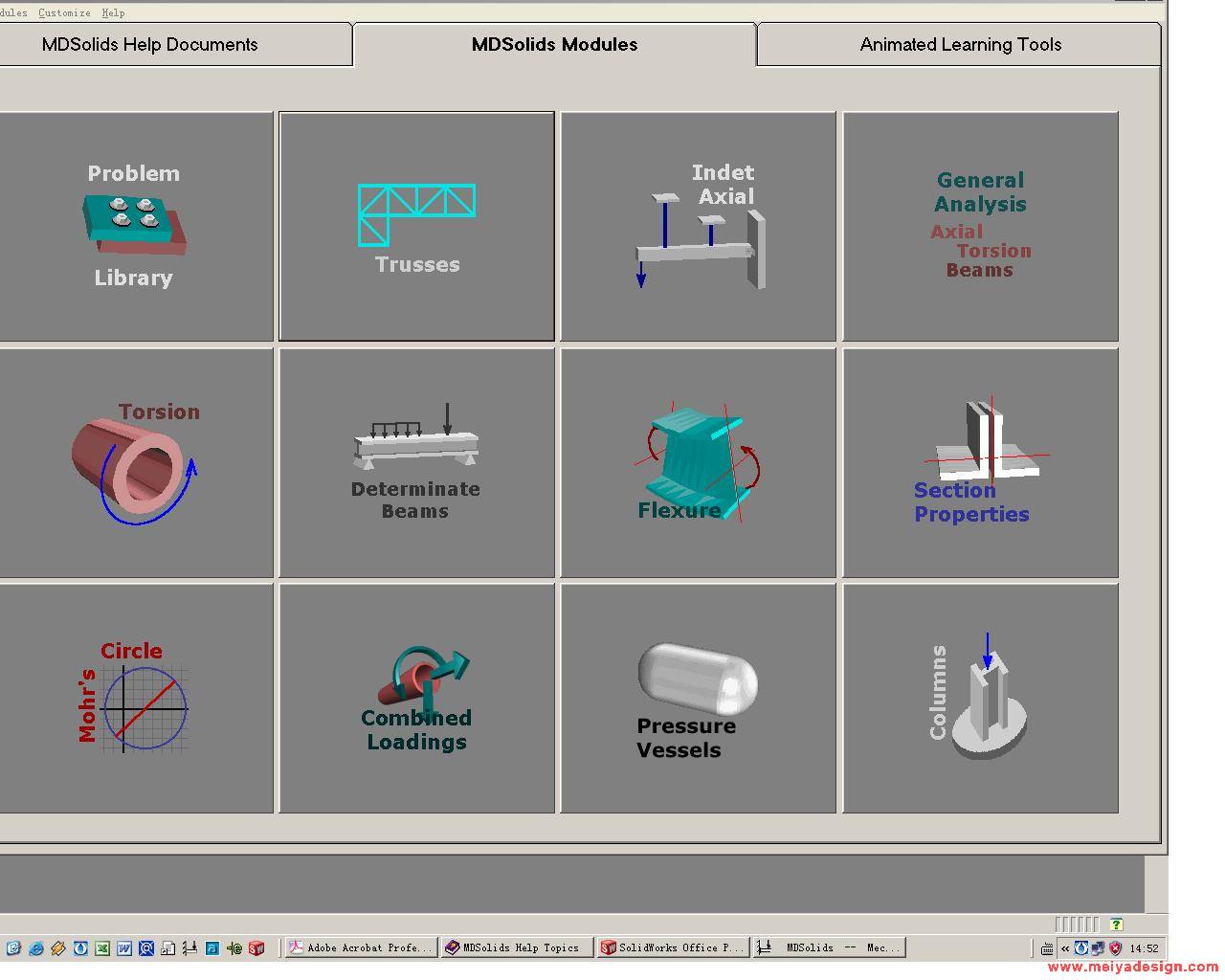Click the taskbar clock showing 14:52
Viewport: 1225px width, 980px height.
pos(1145,948)
